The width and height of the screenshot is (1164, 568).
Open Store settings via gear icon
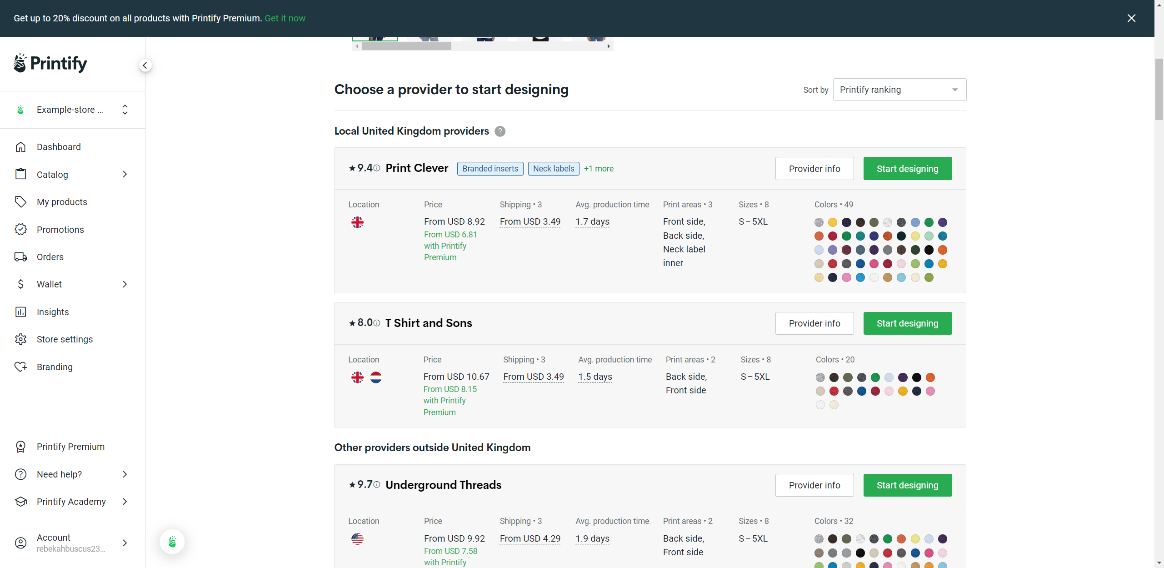pyautogui.click(x=21, y=339)
